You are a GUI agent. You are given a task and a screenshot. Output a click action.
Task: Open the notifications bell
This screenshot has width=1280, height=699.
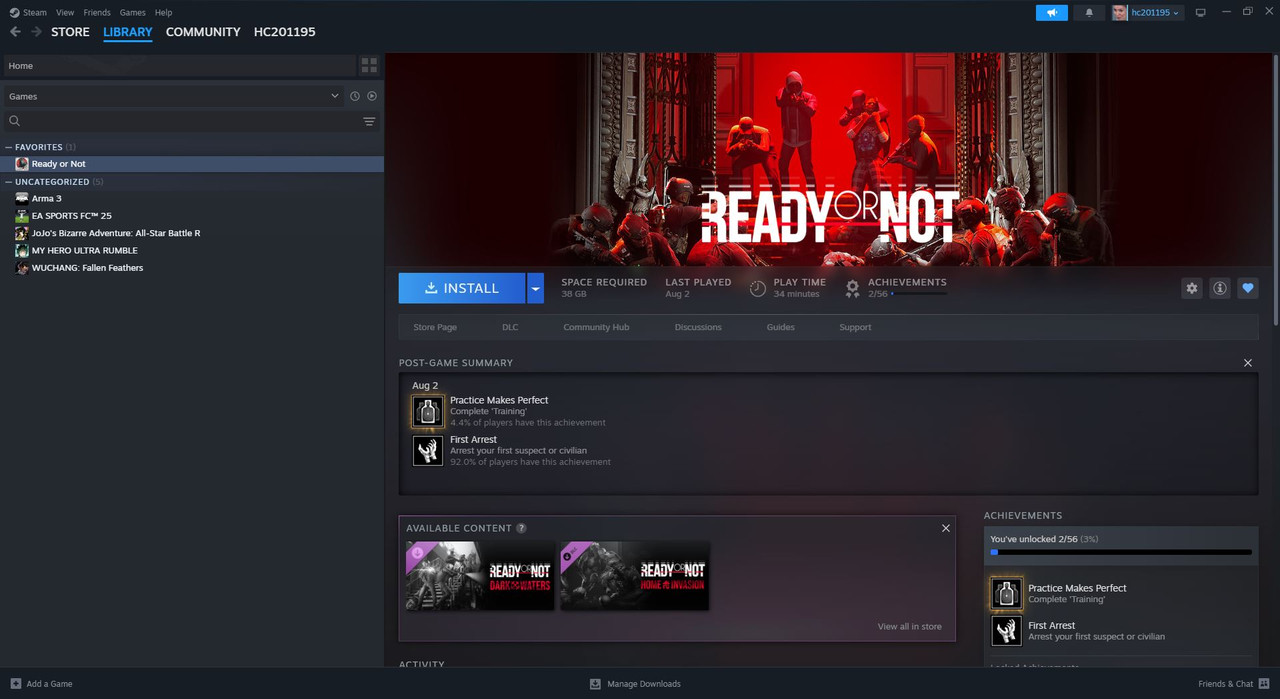(1089, 12)
